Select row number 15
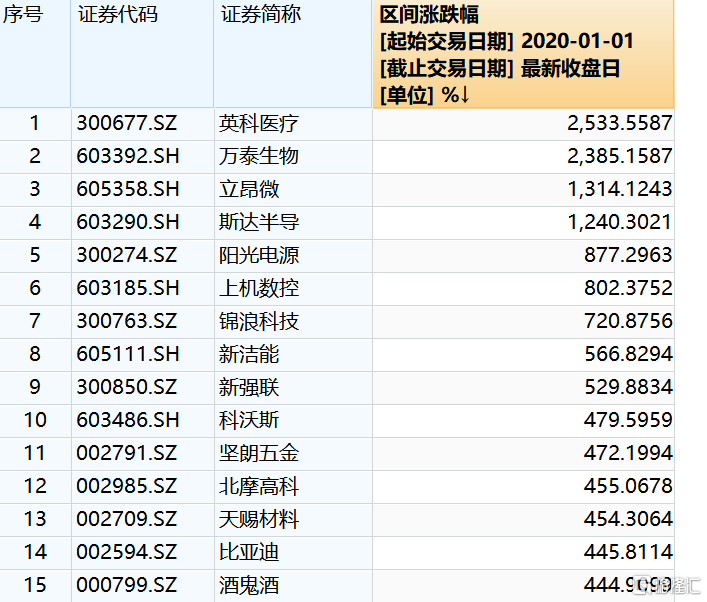Screen dimensions: 707x602 [35, 584]
